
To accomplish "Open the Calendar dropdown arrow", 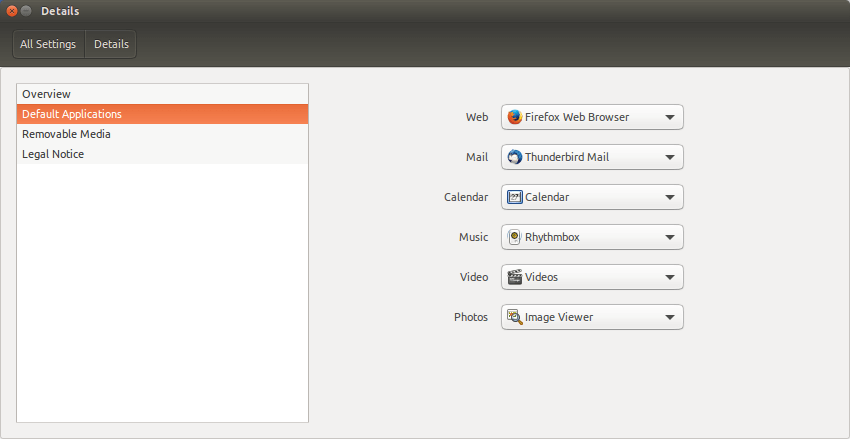I will click(x=669, y=197).
